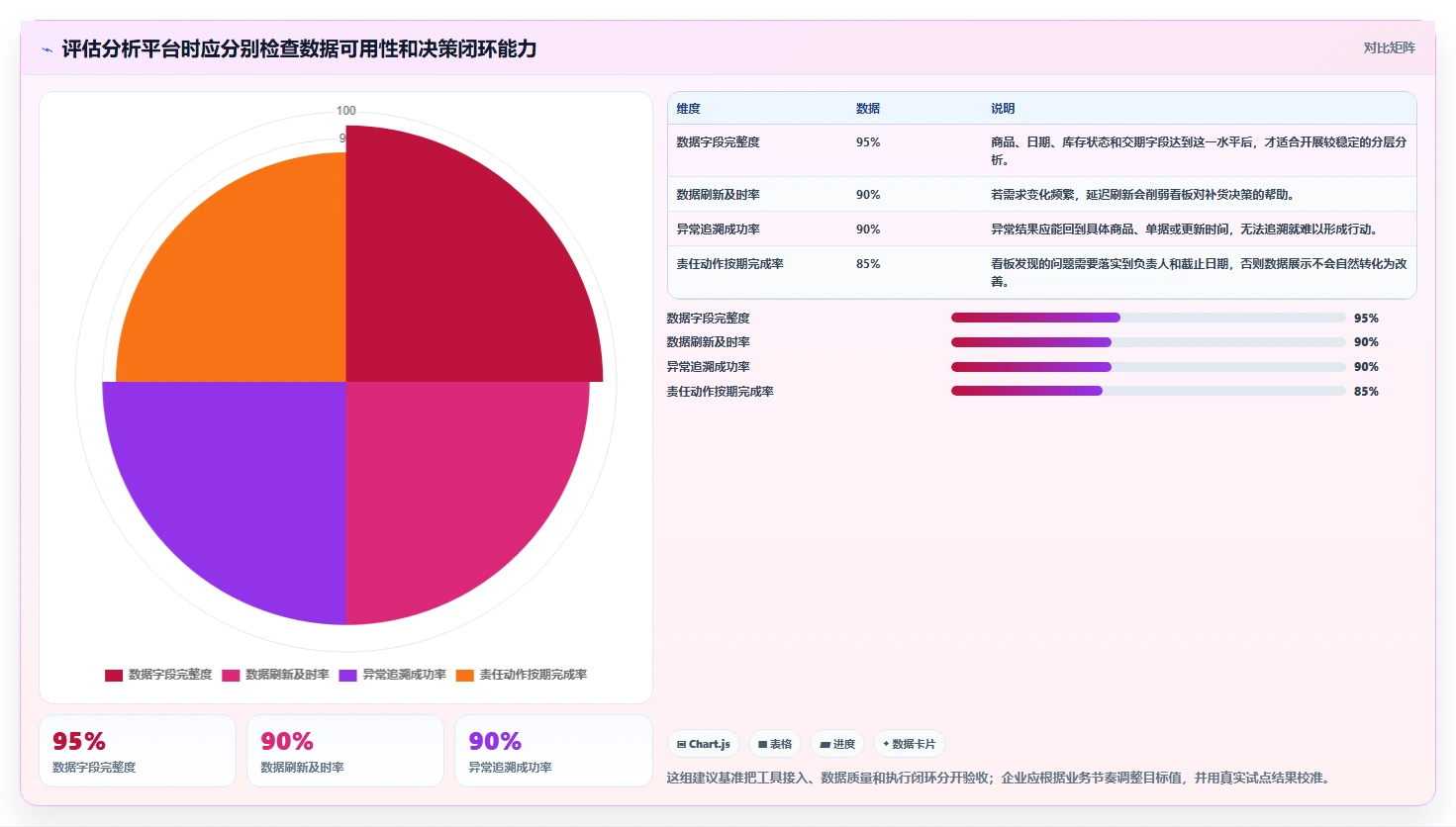This screenshot has width=1456, height=827.
Task: Click table cell 异常追溯成功率
Action: (719, 230)
